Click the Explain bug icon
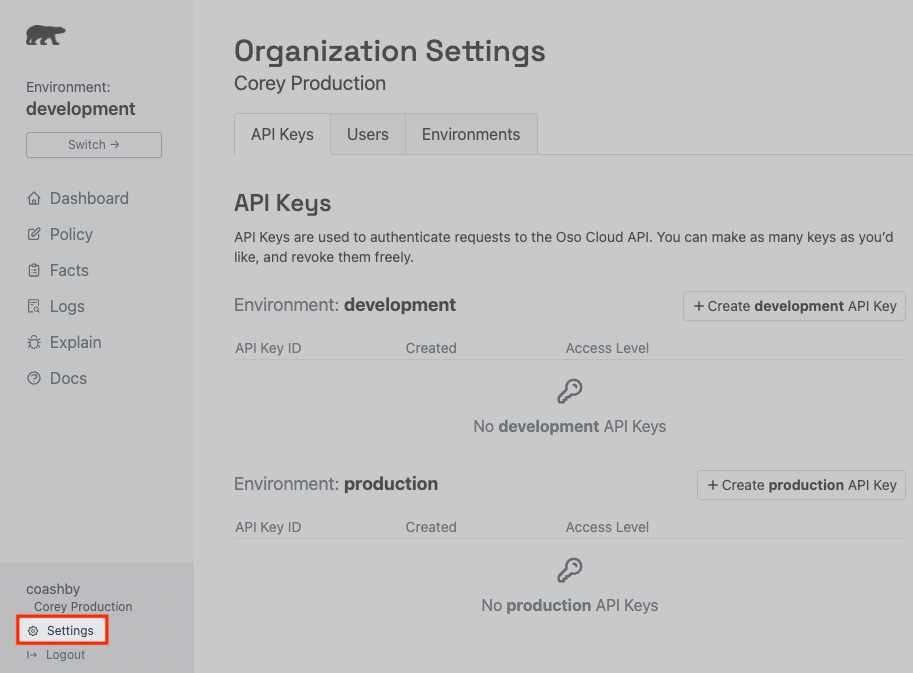The width and height of the screenshot is (913, 673). (34, 342)
